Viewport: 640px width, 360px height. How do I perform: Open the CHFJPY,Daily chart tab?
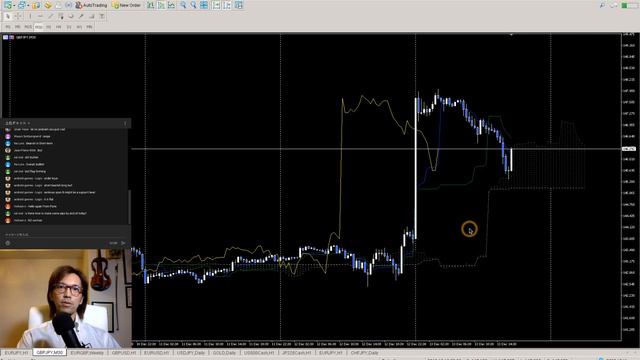(x=364, y=353)
